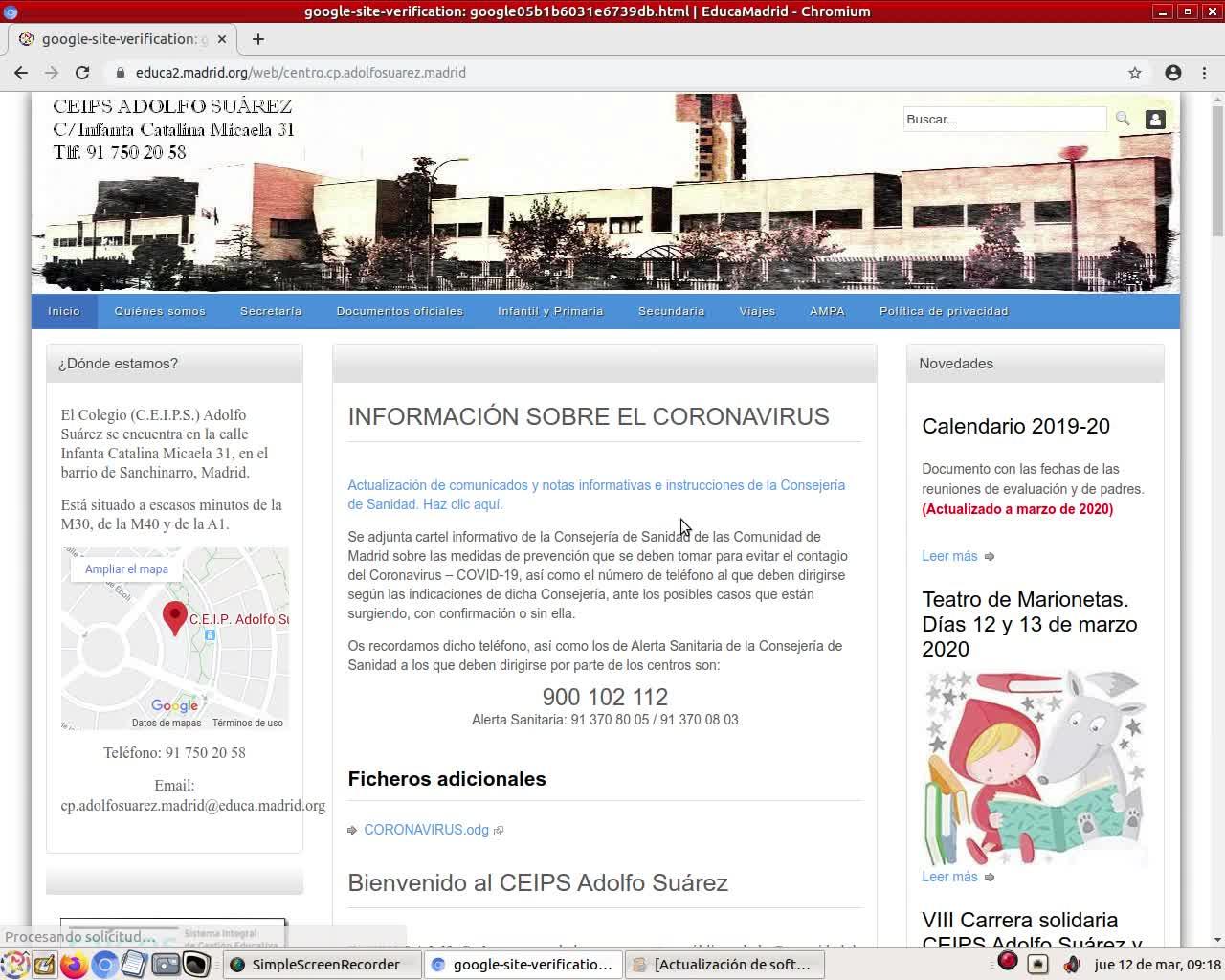This screenshot has height=980, width=1225.
Task: Launch Chromium from the taskbar launcher
Action: point(104,965)
